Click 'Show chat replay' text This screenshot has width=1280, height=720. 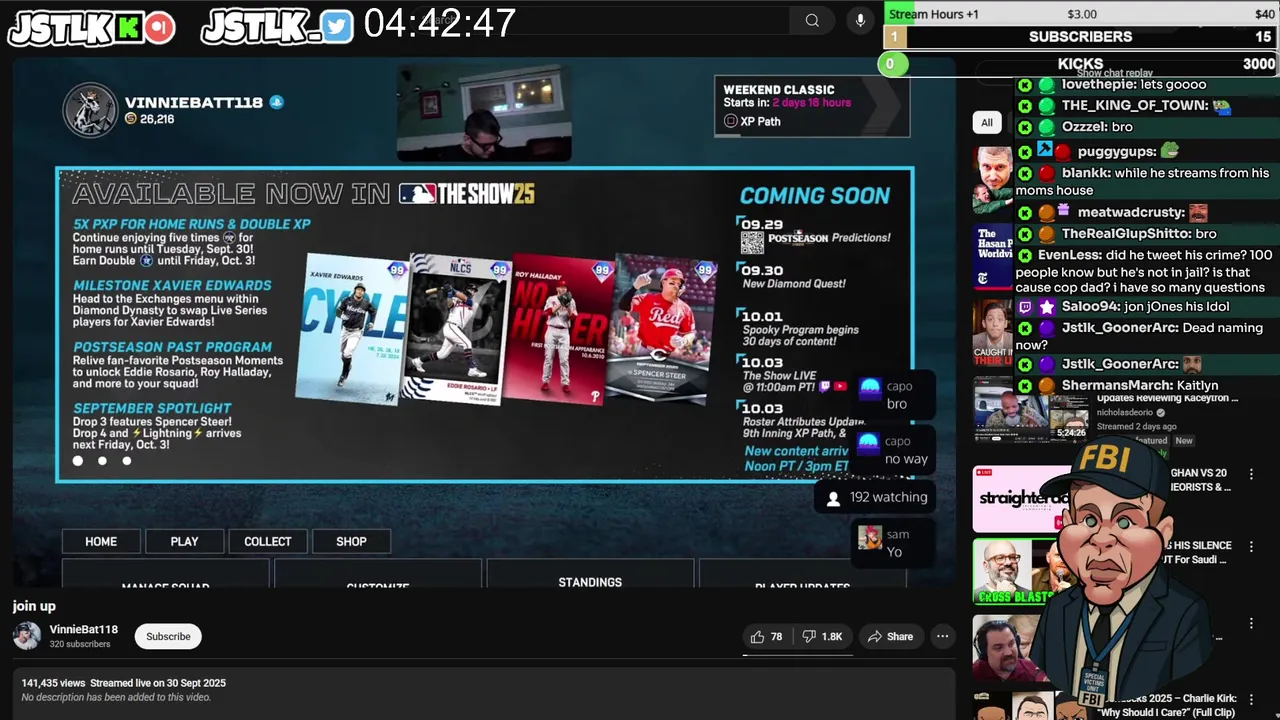1115,73
